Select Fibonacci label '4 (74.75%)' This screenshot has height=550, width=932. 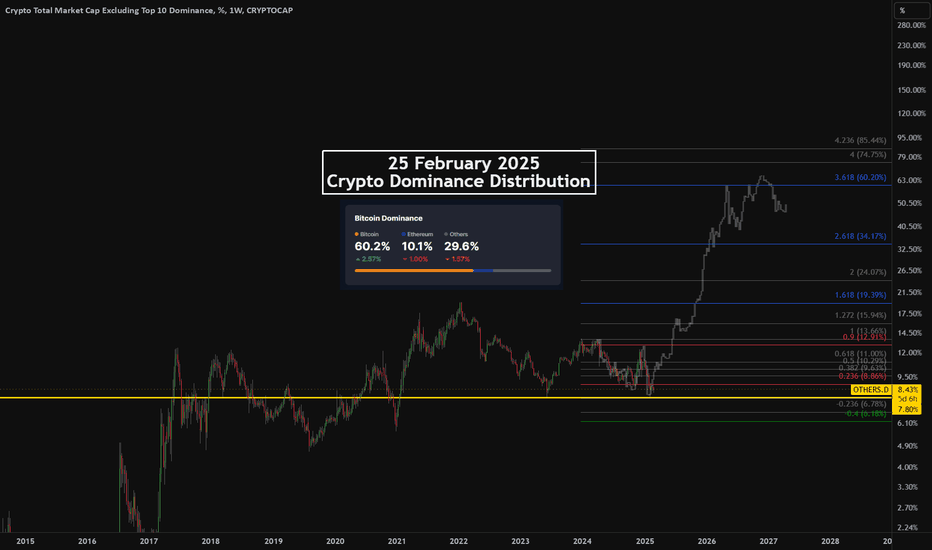[868, 155]
